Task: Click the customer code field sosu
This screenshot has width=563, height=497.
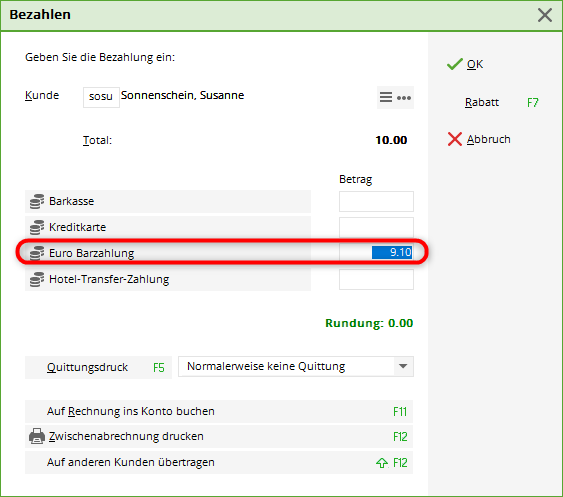Action: pos(101,97)
